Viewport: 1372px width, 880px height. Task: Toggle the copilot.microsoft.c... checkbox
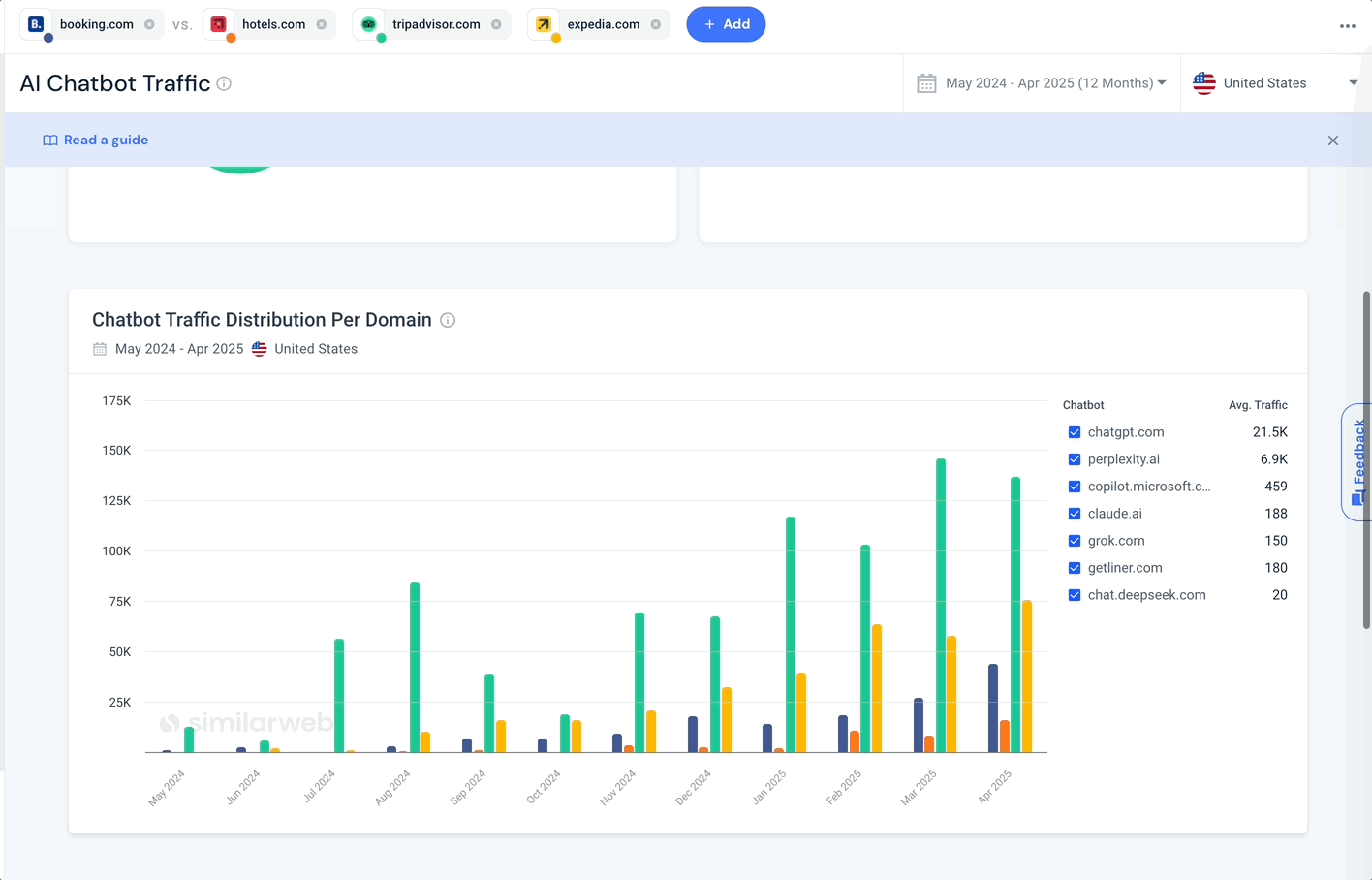coord(1075,487)
